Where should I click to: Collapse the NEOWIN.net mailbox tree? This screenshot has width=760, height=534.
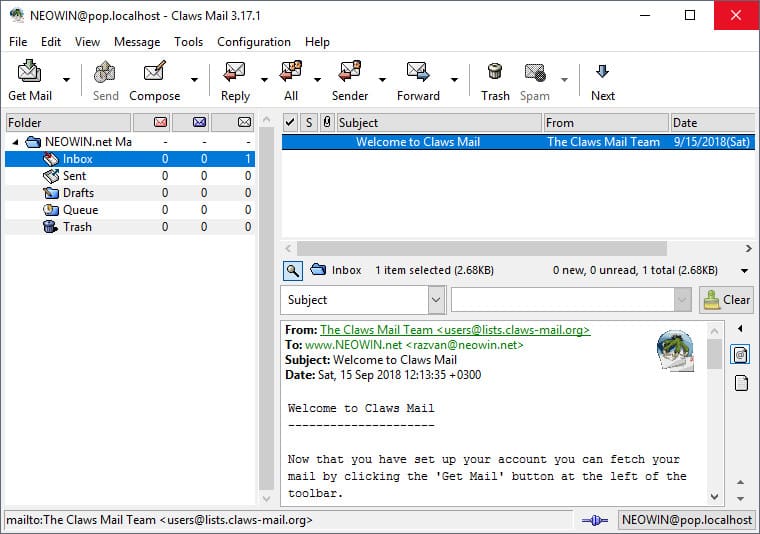point(15,142)
